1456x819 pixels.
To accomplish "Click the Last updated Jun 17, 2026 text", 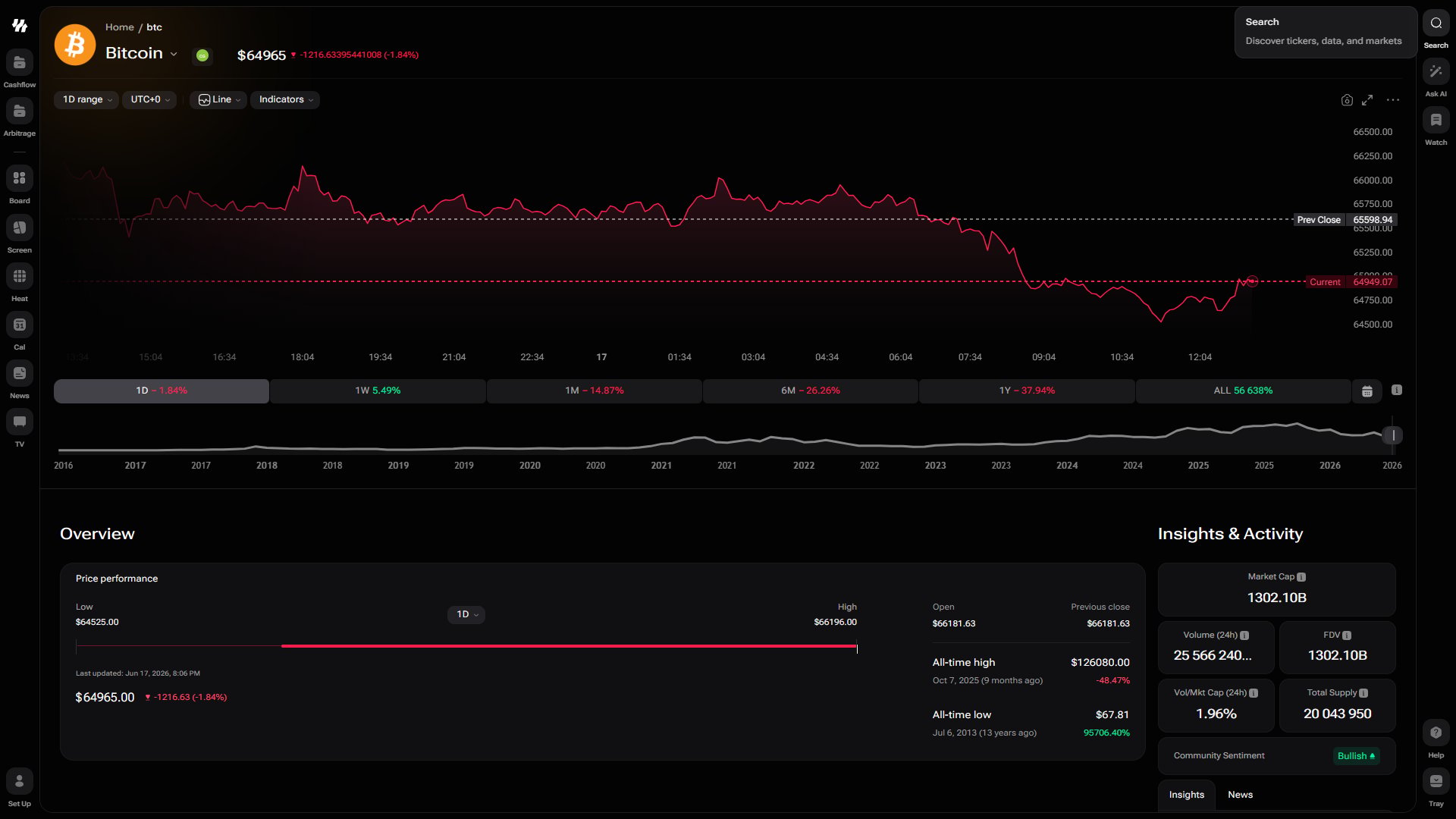I will (x=138, y=673).
